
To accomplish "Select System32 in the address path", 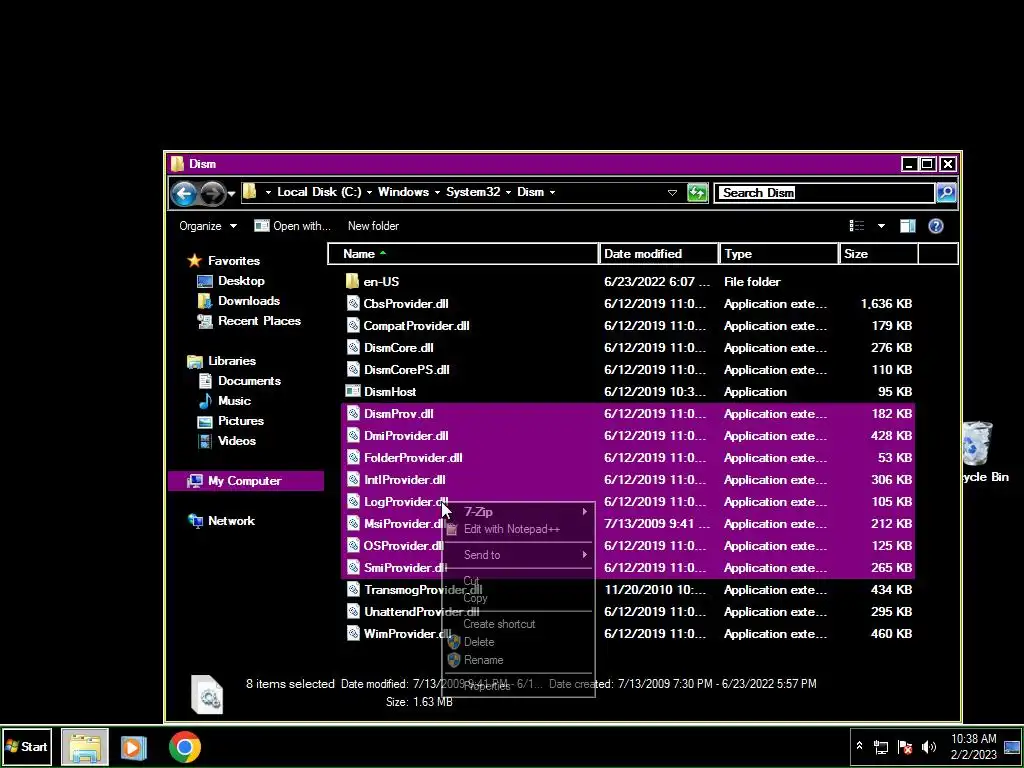I will [x=473, y=192].
